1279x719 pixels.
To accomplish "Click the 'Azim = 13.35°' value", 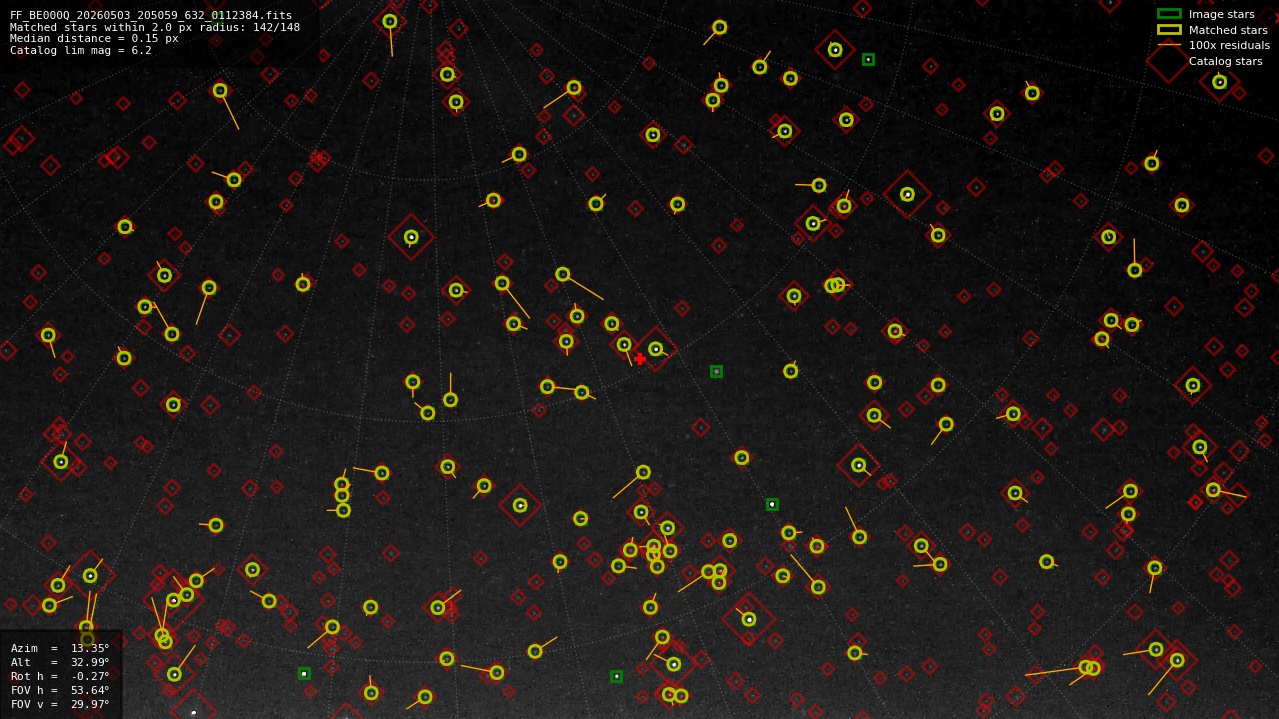I will click(x=60, y=648).
